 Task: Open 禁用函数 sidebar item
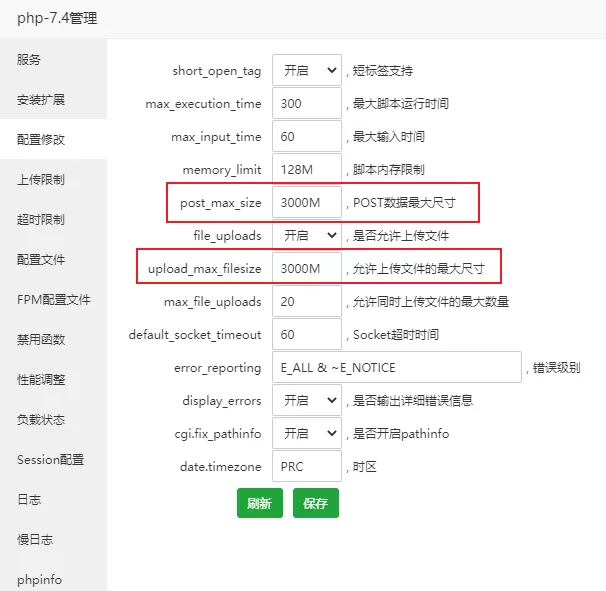click(53, 340)
